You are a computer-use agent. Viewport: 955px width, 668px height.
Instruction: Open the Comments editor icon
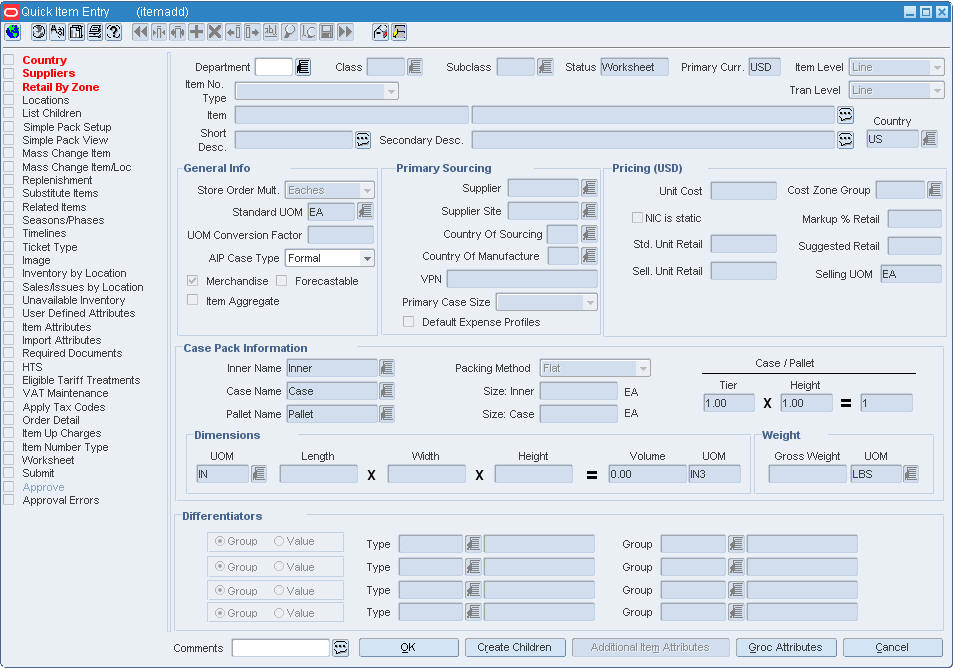click(341, 648)
